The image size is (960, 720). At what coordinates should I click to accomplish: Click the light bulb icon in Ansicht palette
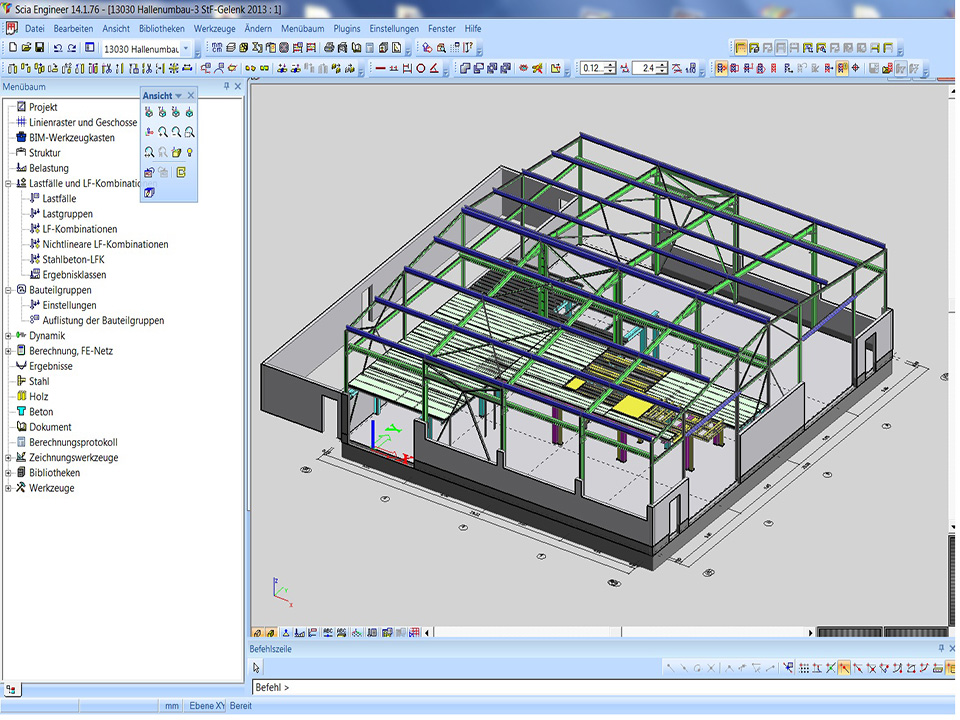(x=189, y=152)
